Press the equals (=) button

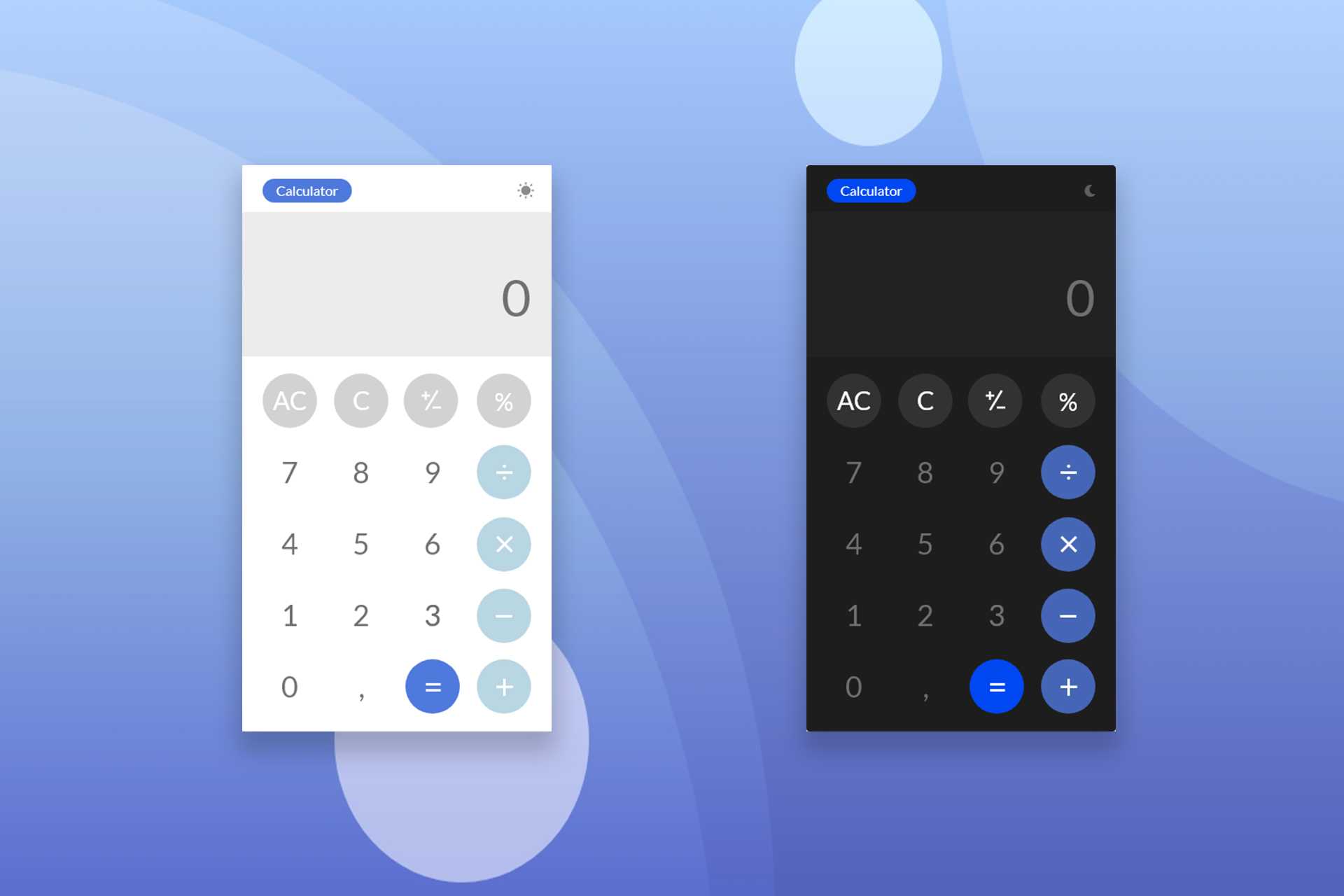coord(431,686)
